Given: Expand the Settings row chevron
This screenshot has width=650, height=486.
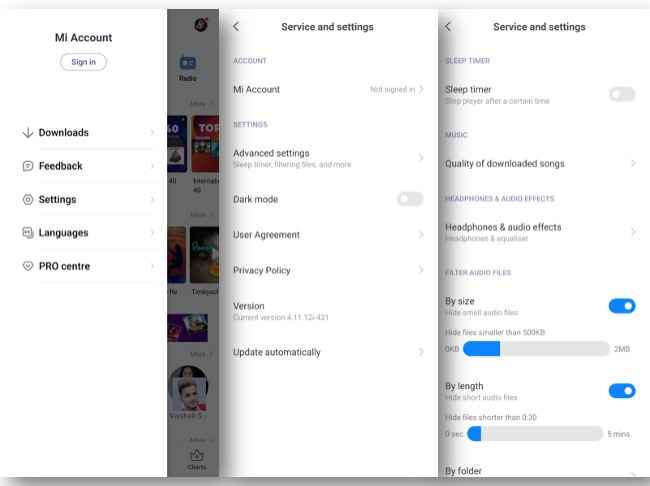Looking at the screenshot, I should point(152,199).
